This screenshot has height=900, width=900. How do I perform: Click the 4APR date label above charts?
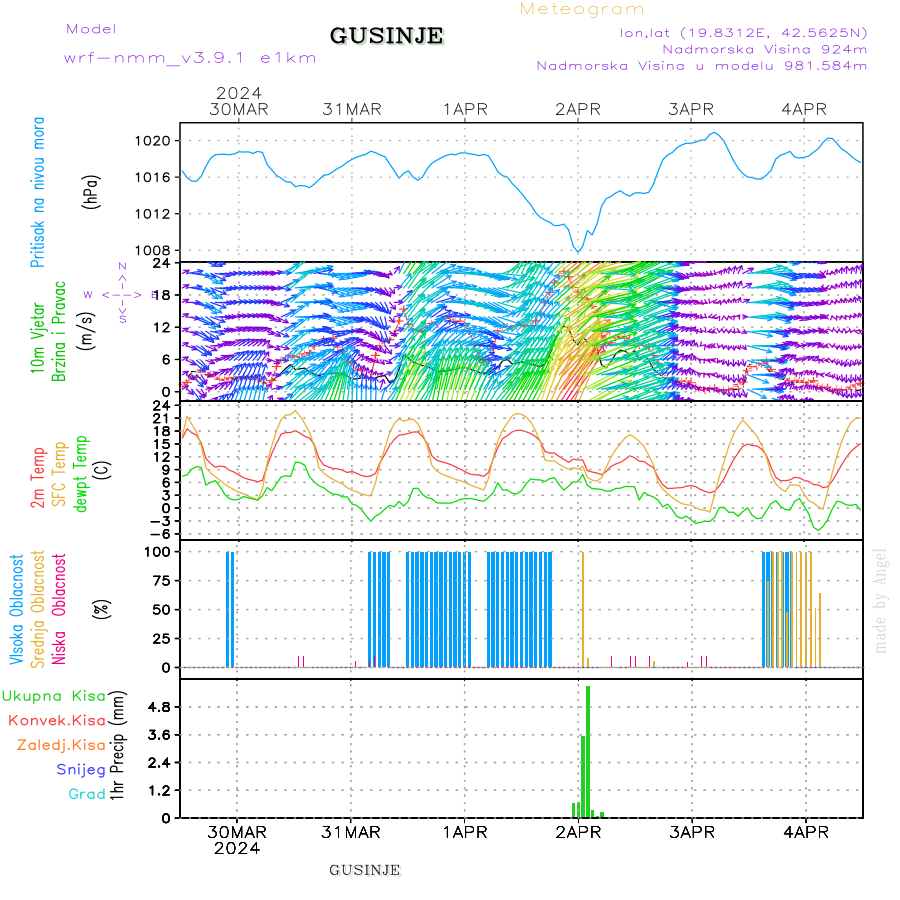tap(804, 109)
